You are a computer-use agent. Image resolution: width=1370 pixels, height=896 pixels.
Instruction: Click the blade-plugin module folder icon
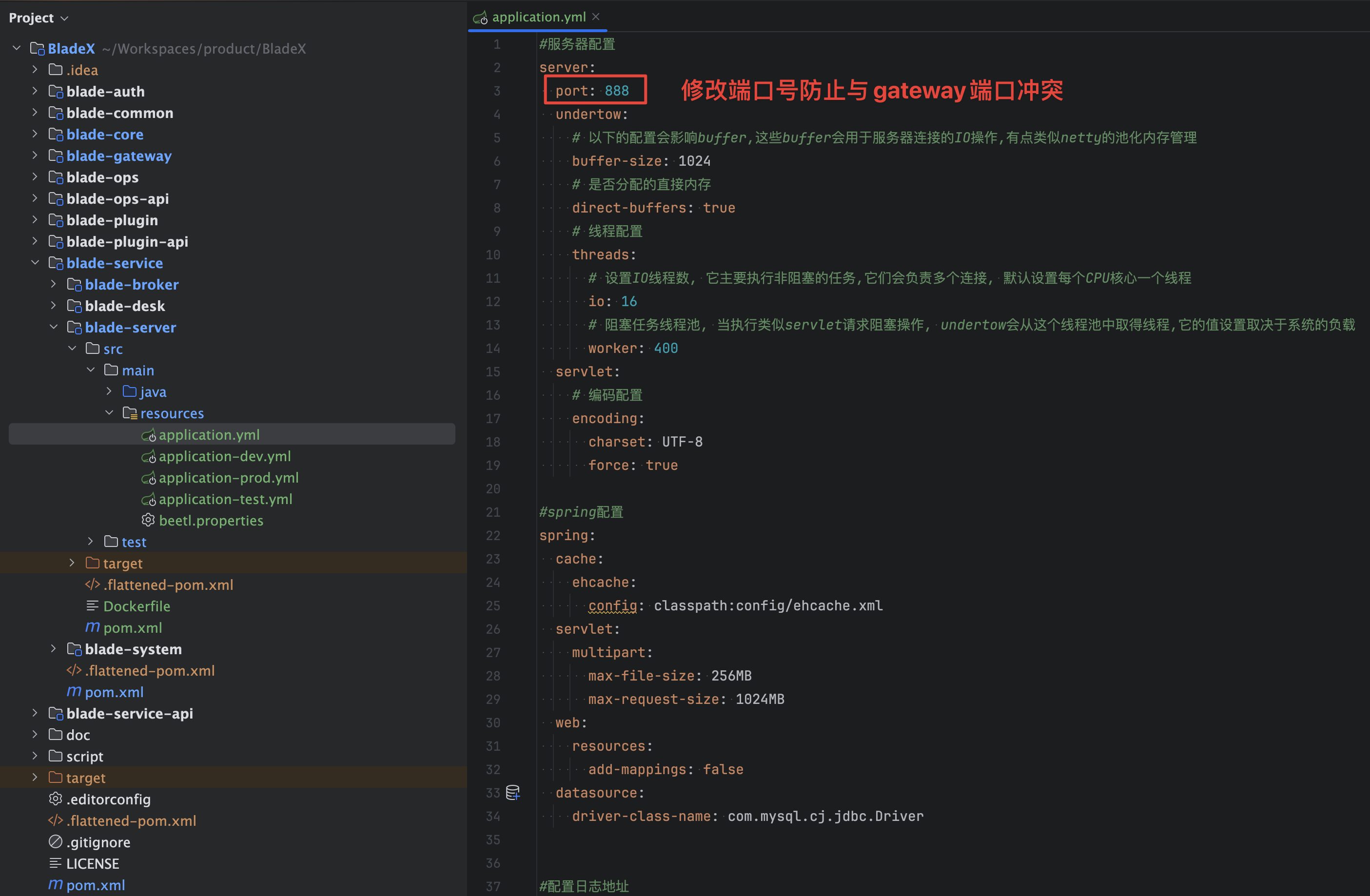(56, 220)
